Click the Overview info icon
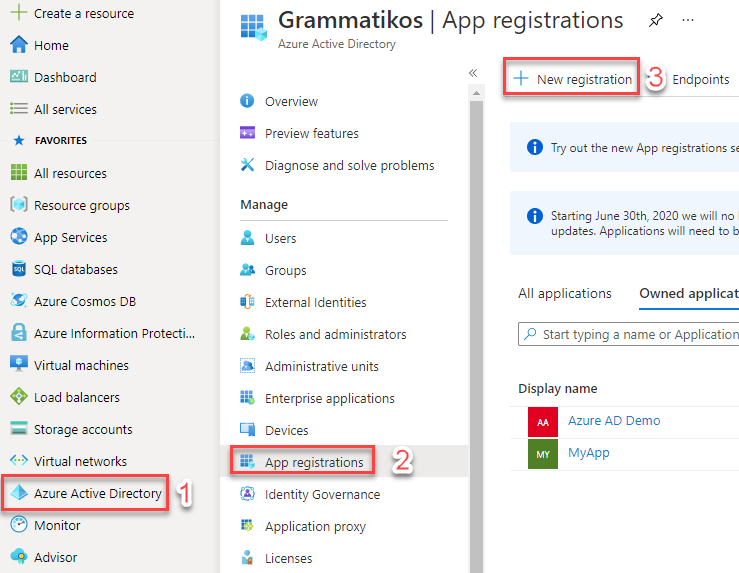The image size is (739, 573). pyautogui.click(x=247, y=100)
